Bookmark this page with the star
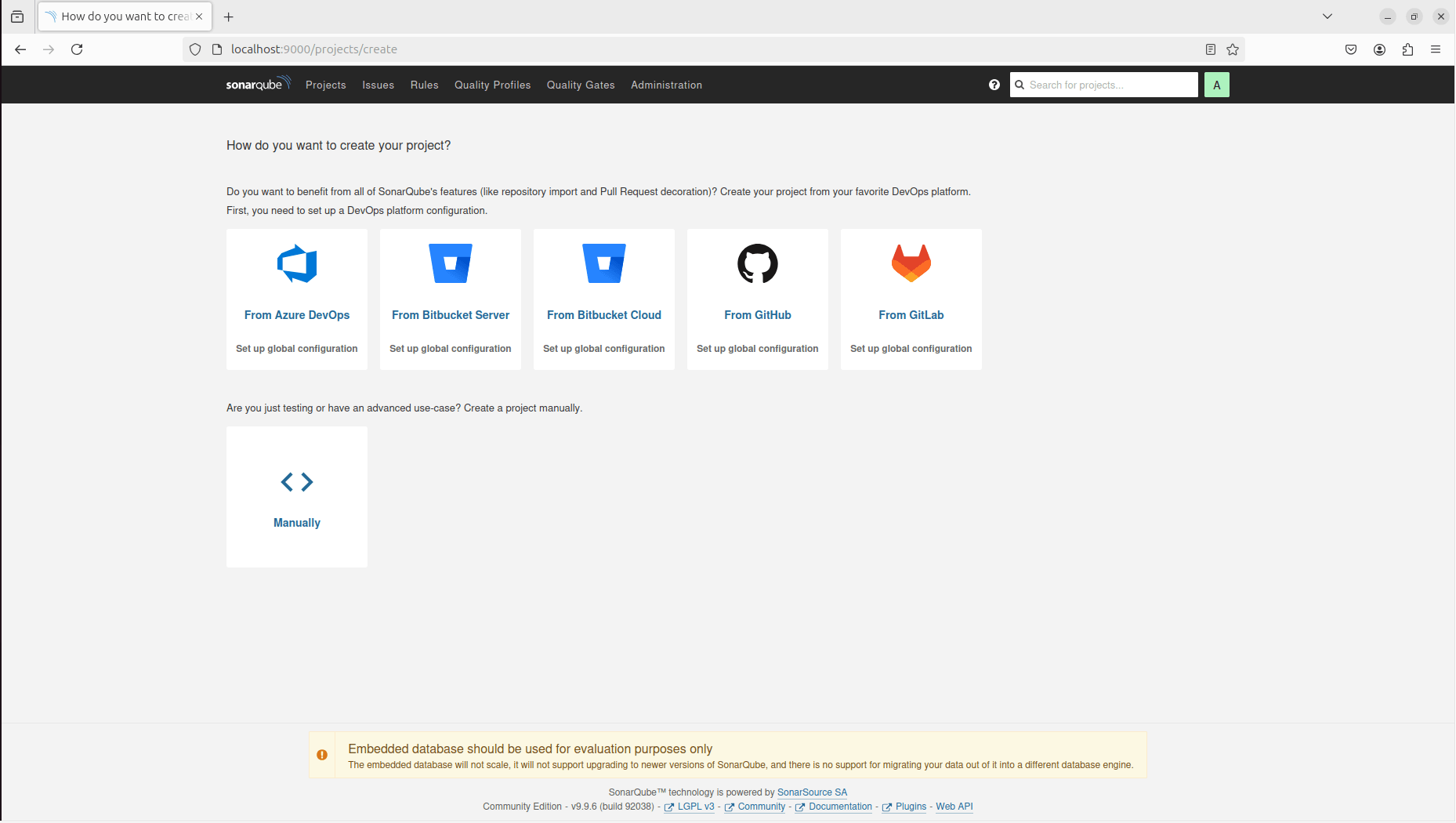The height and width of the screenshot is (823, 1456). 1233,49
